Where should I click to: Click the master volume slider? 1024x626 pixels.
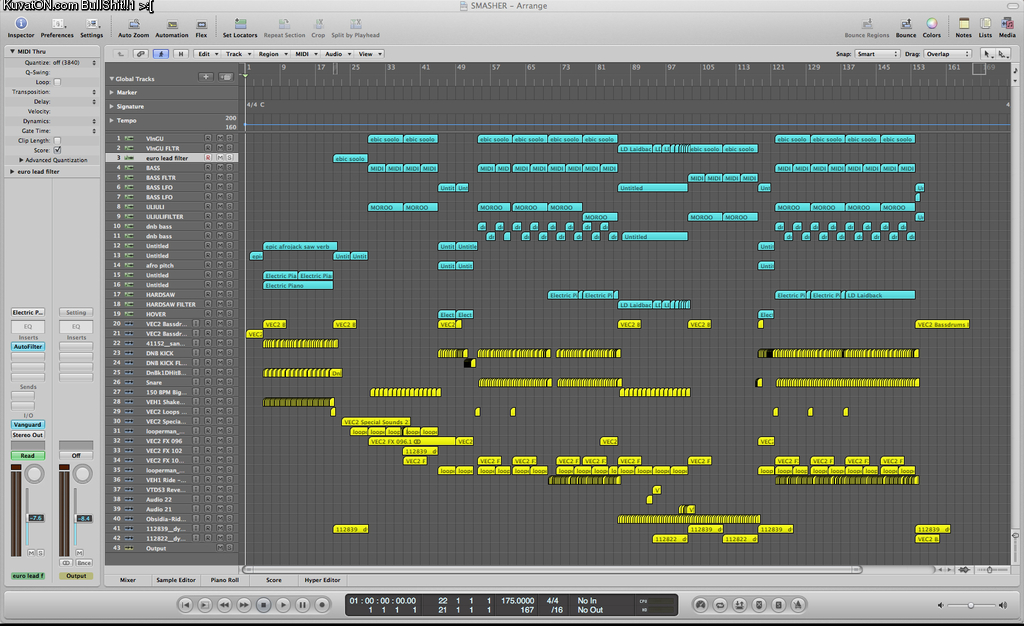tap(971, 605)
